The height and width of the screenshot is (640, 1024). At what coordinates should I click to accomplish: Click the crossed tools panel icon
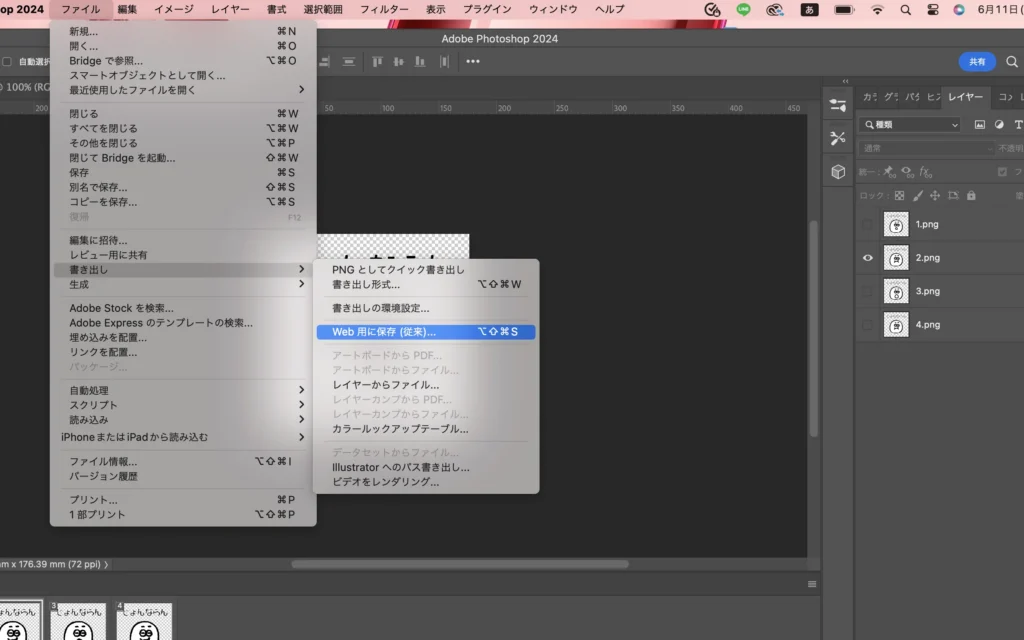click(x=838, y=138)
